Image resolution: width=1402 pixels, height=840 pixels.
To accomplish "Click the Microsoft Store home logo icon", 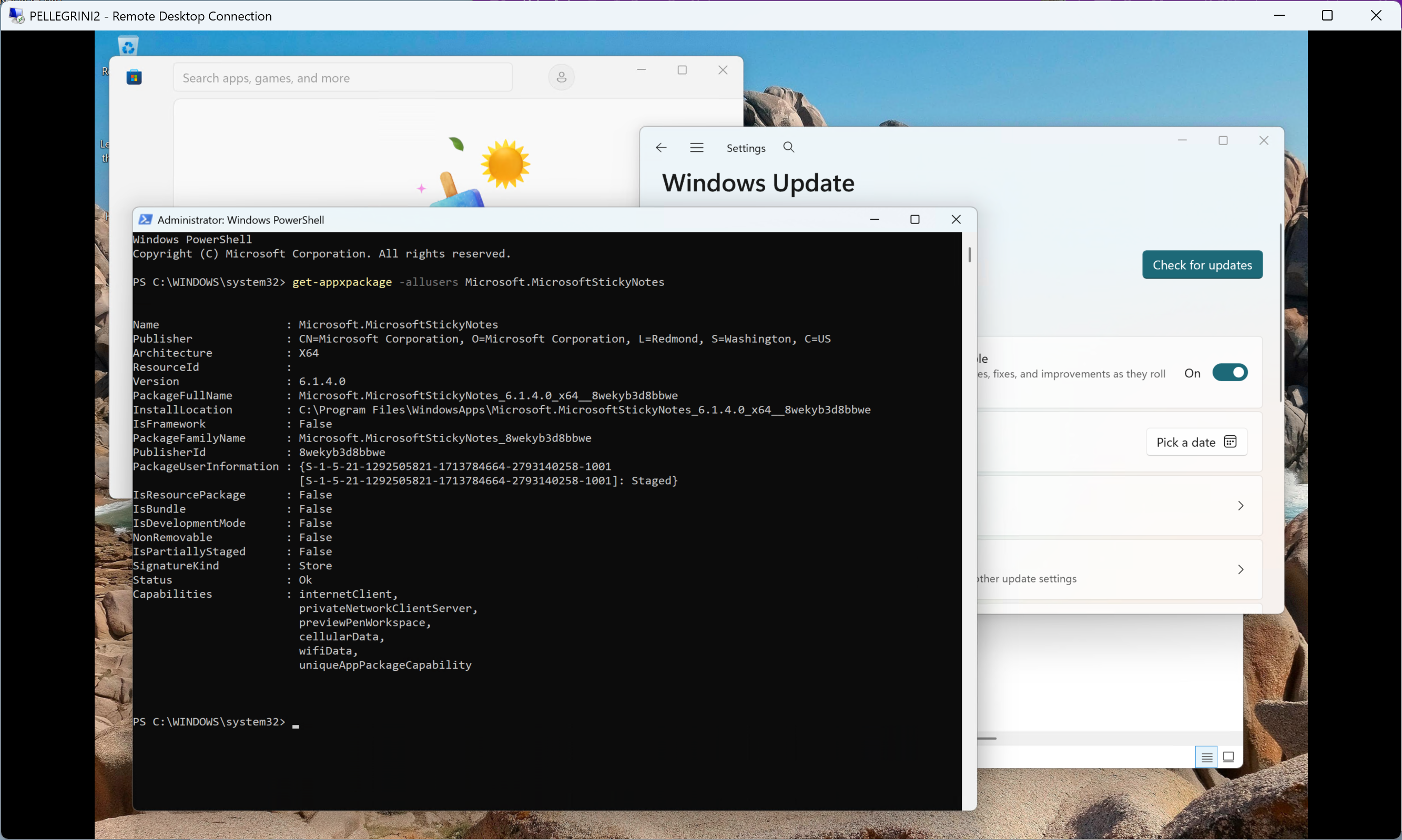I will pos(134,78).
